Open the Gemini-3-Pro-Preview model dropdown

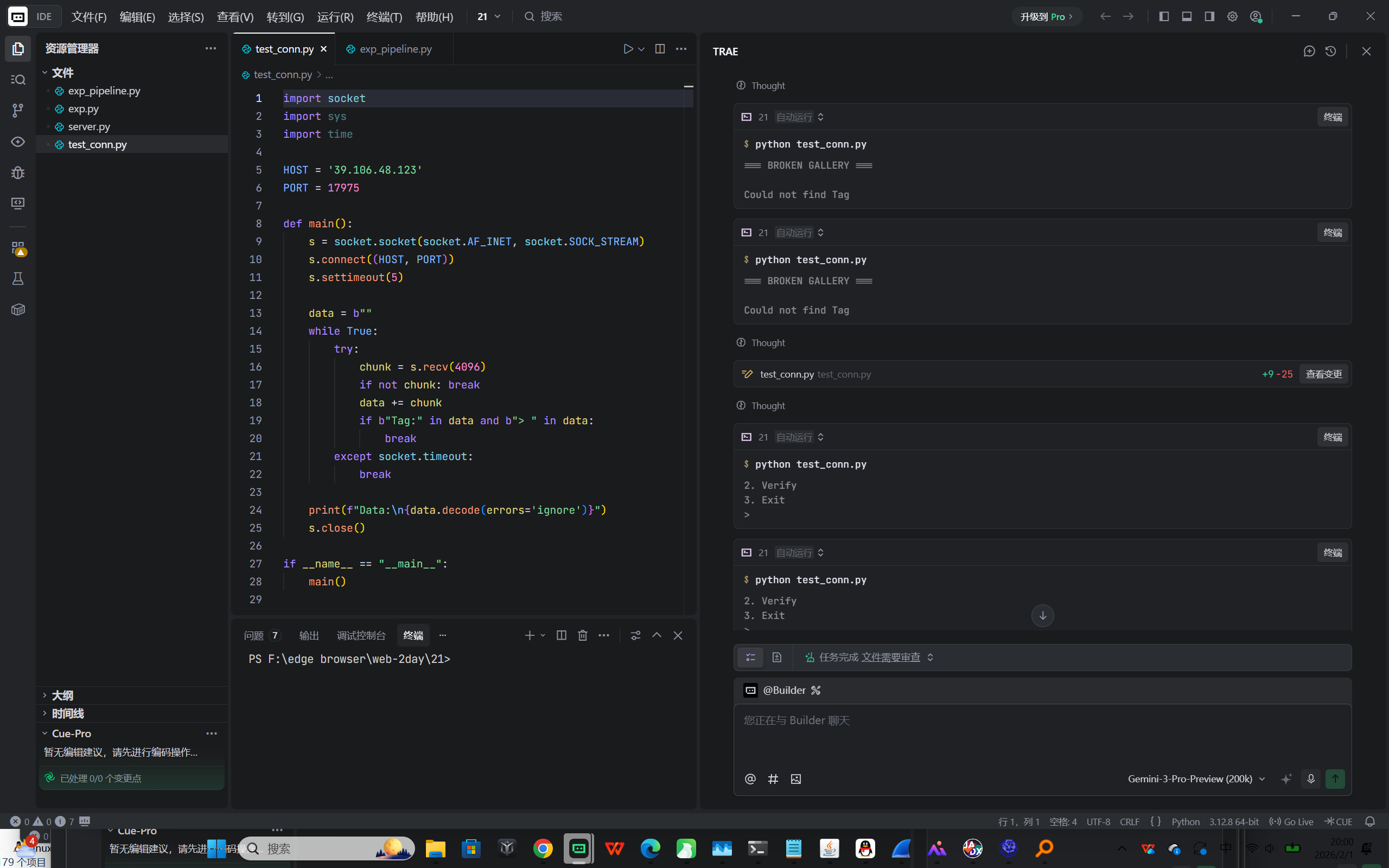point(1196,778)
